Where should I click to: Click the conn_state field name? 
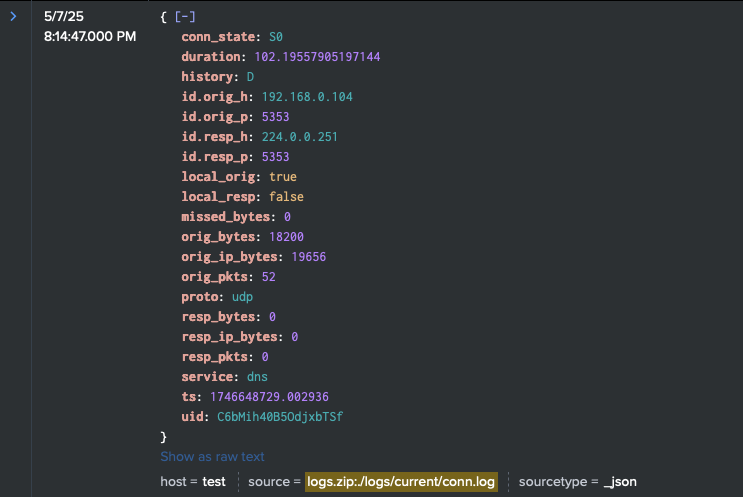pos(218,37)
